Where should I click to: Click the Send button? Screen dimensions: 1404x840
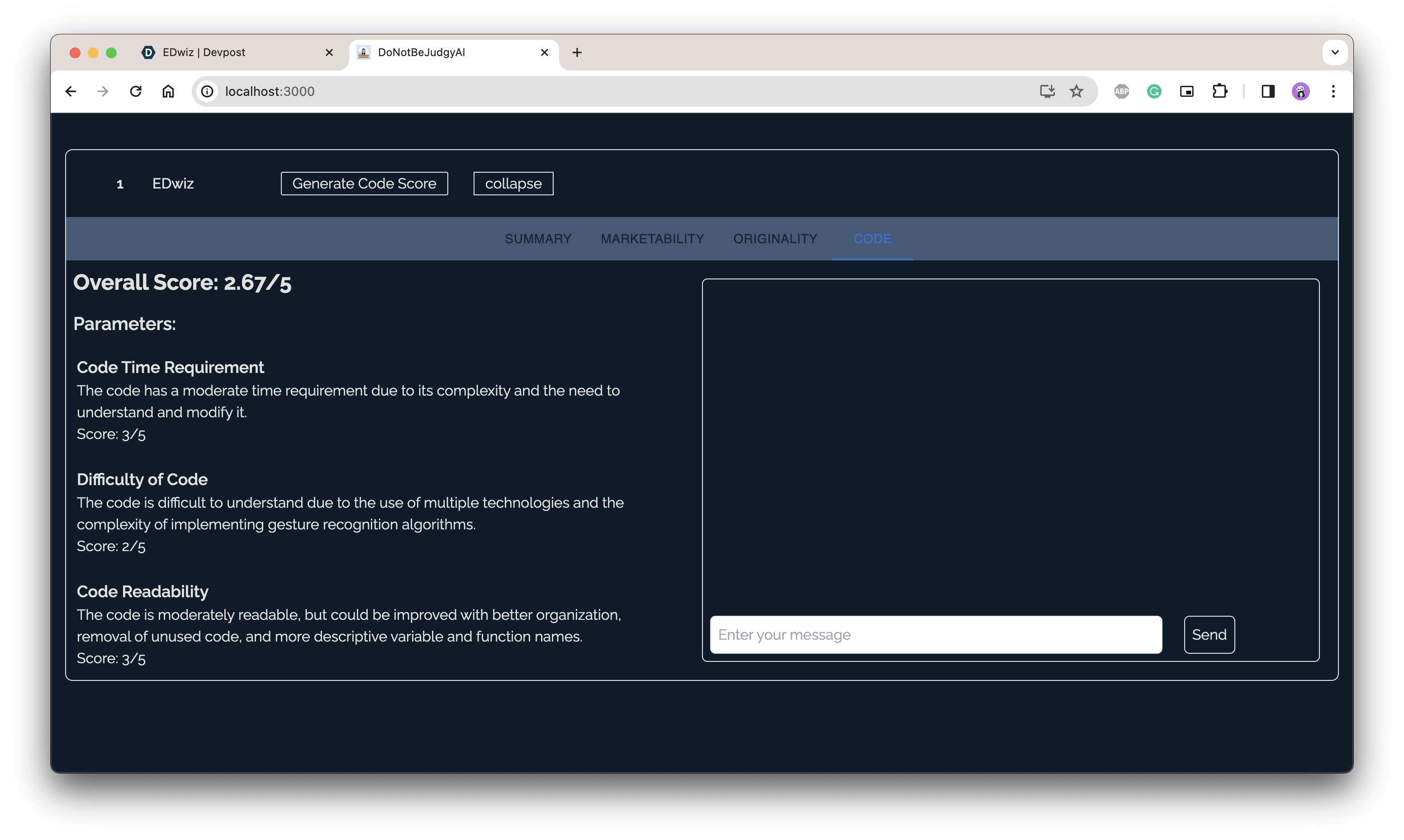tap(1209, 635)
